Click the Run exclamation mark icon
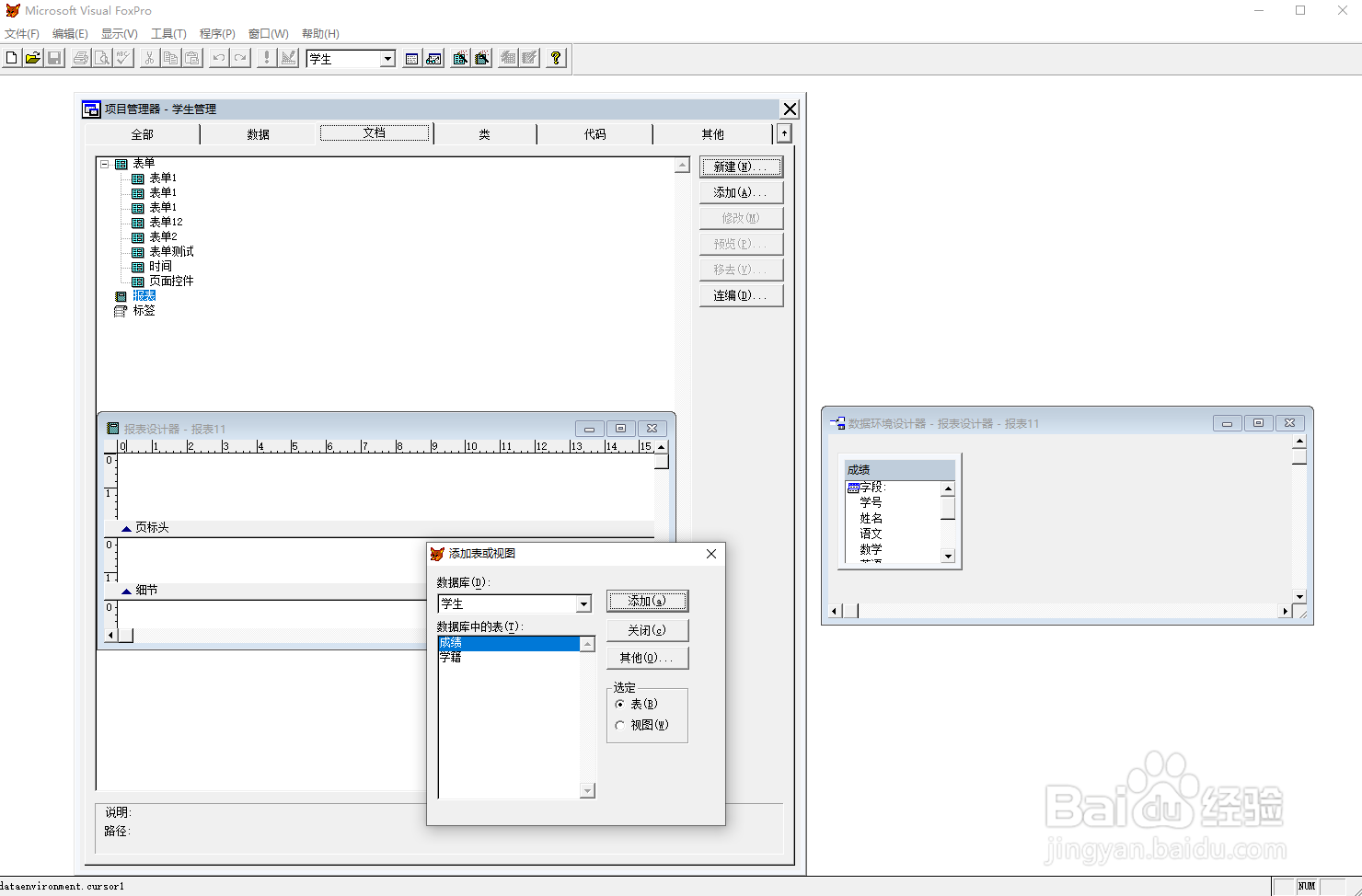 pyautogui.click(x=267, y=58)
